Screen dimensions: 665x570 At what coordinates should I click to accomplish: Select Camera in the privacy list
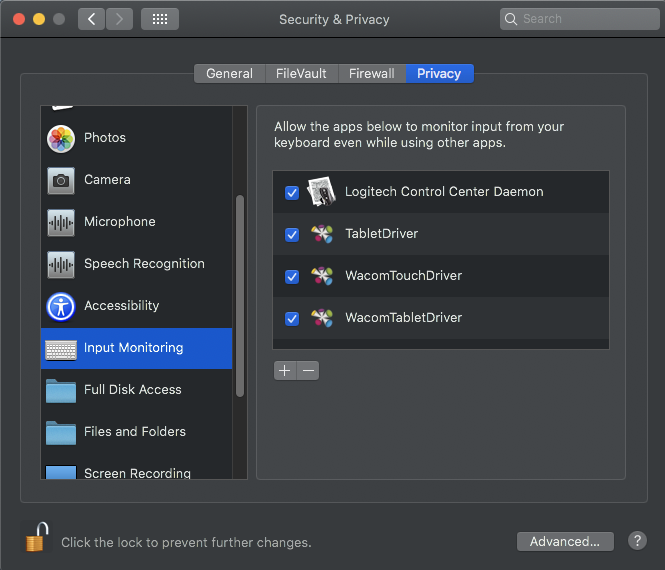(x=137, y=180)
